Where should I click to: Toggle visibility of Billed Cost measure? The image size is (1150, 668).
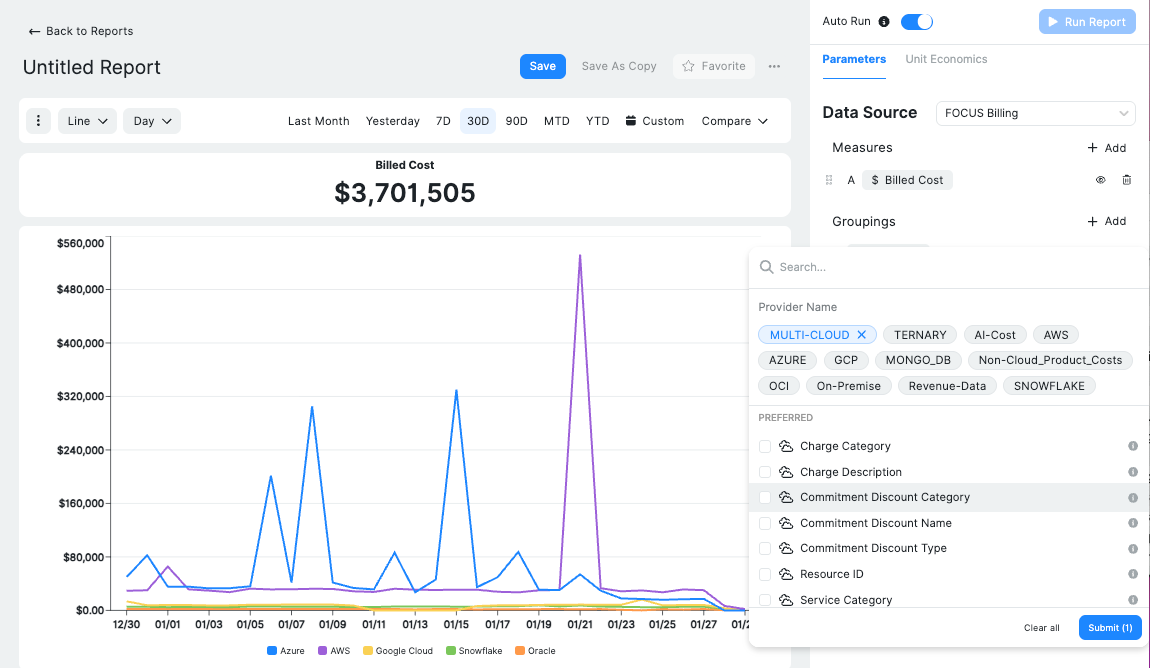tap(1101, 180)
